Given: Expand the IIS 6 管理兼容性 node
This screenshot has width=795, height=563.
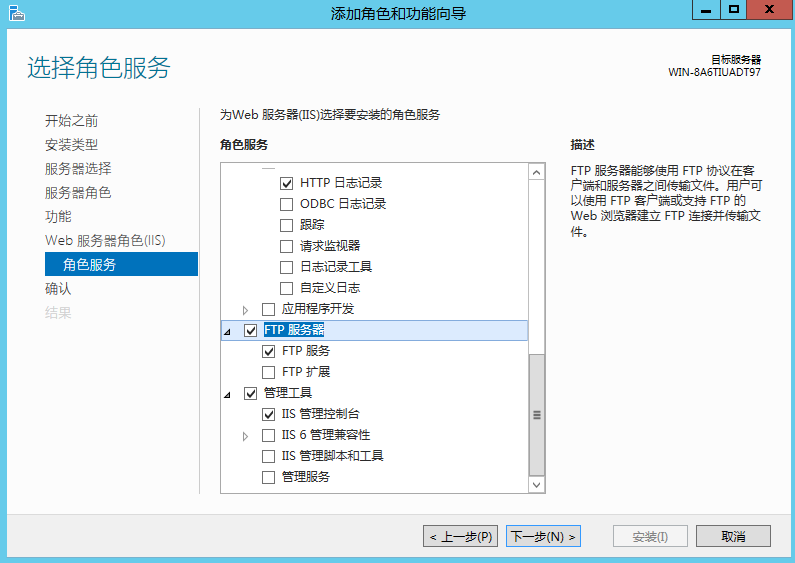Looking at the screenshot, I should [246, 436].
